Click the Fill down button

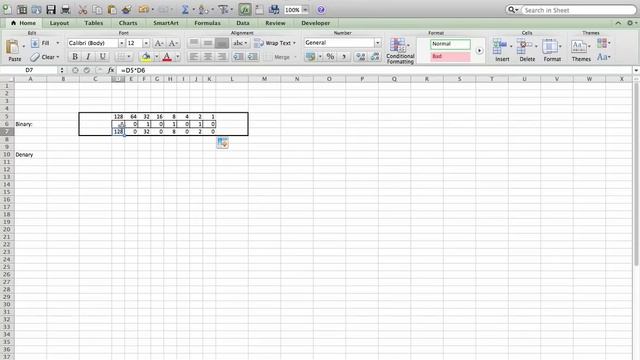(41, 43)
